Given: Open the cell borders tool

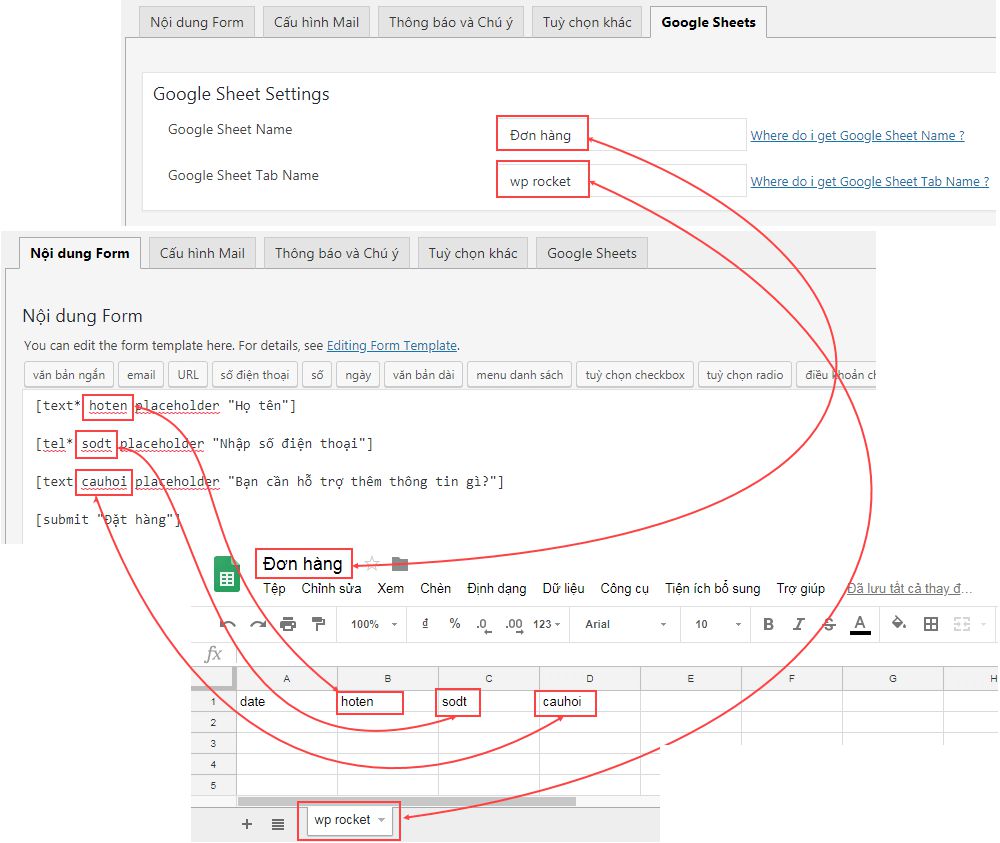Looking at the screenshot, I should [931, 624].
